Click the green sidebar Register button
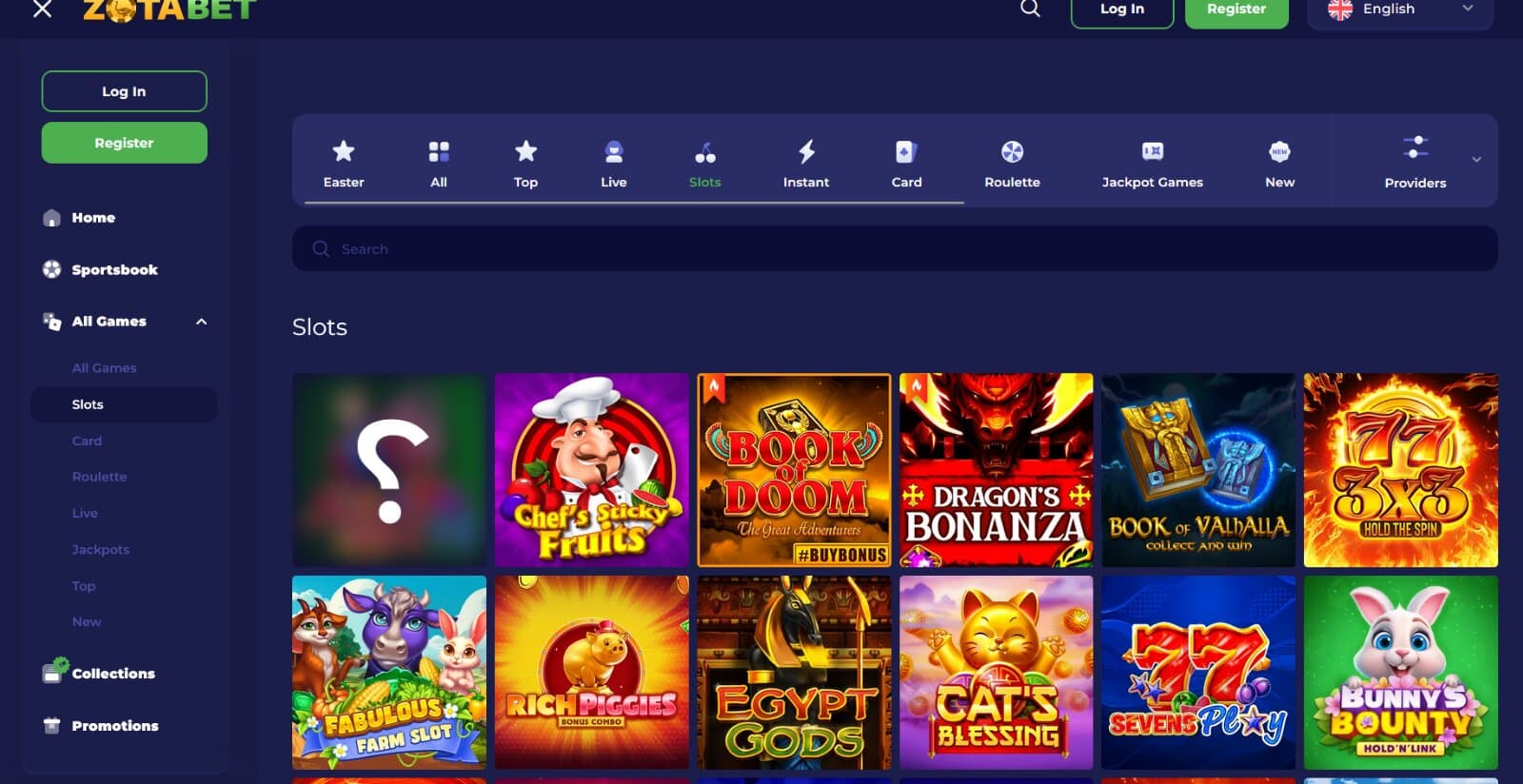 (124, 143)
